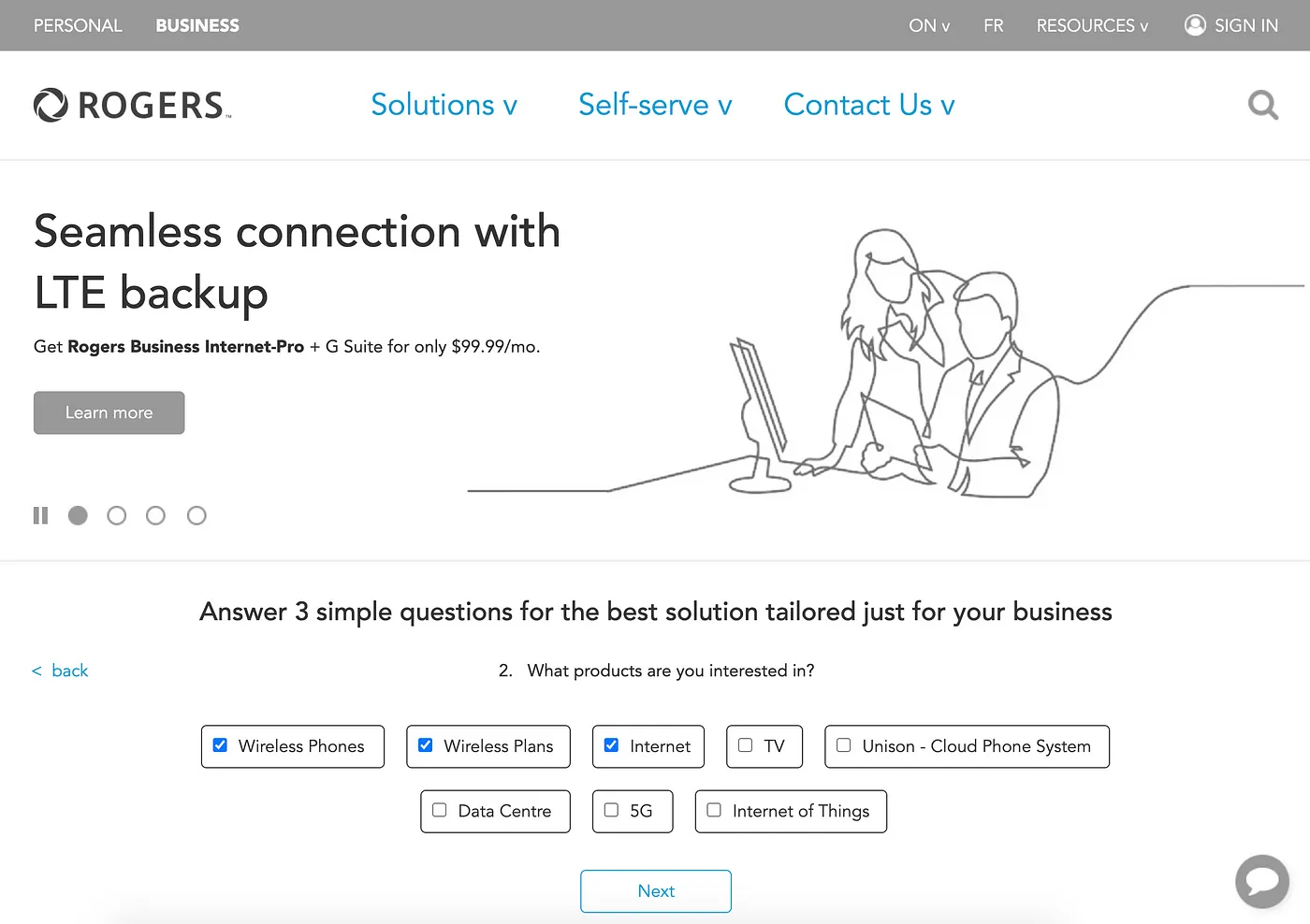Viewport: 1310px width, 924px height.
Task: Open the ON province dropdown
Action: 929,25
